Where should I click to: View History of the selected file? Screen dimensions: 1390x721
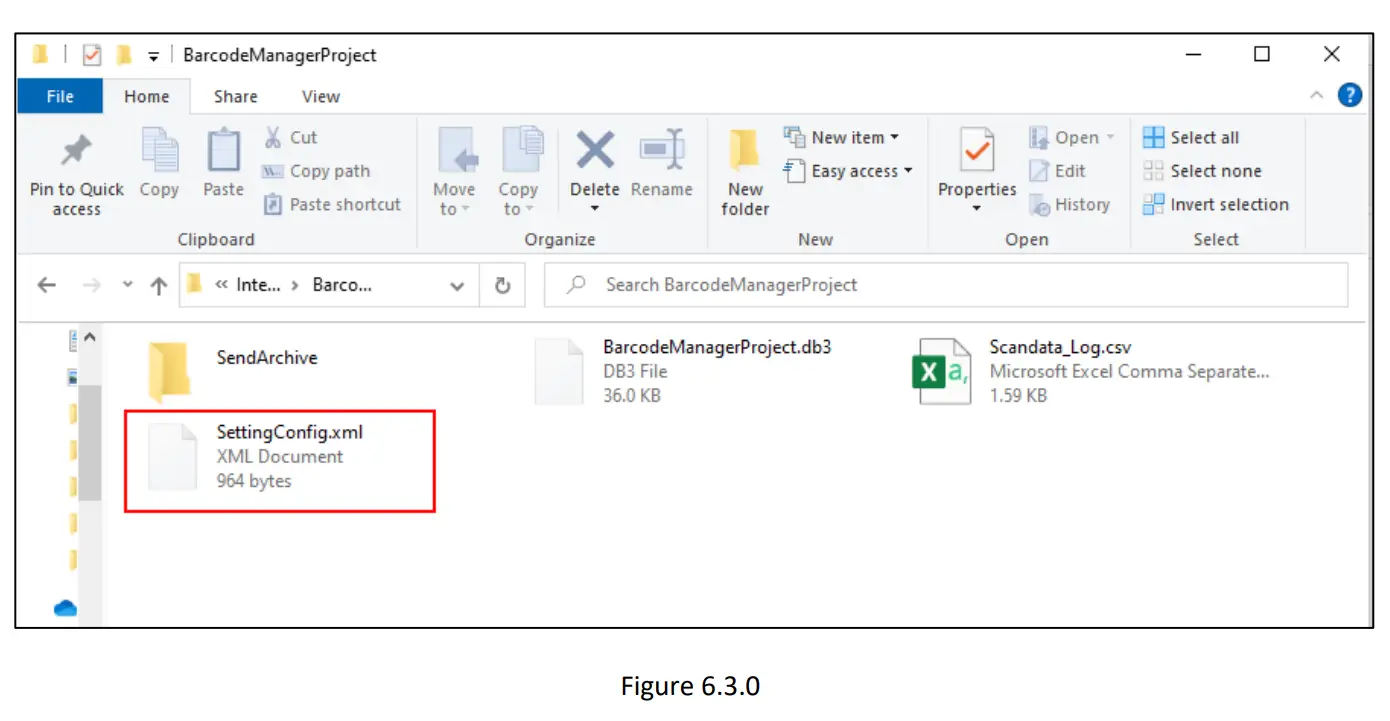click(x=1072, y=204)
